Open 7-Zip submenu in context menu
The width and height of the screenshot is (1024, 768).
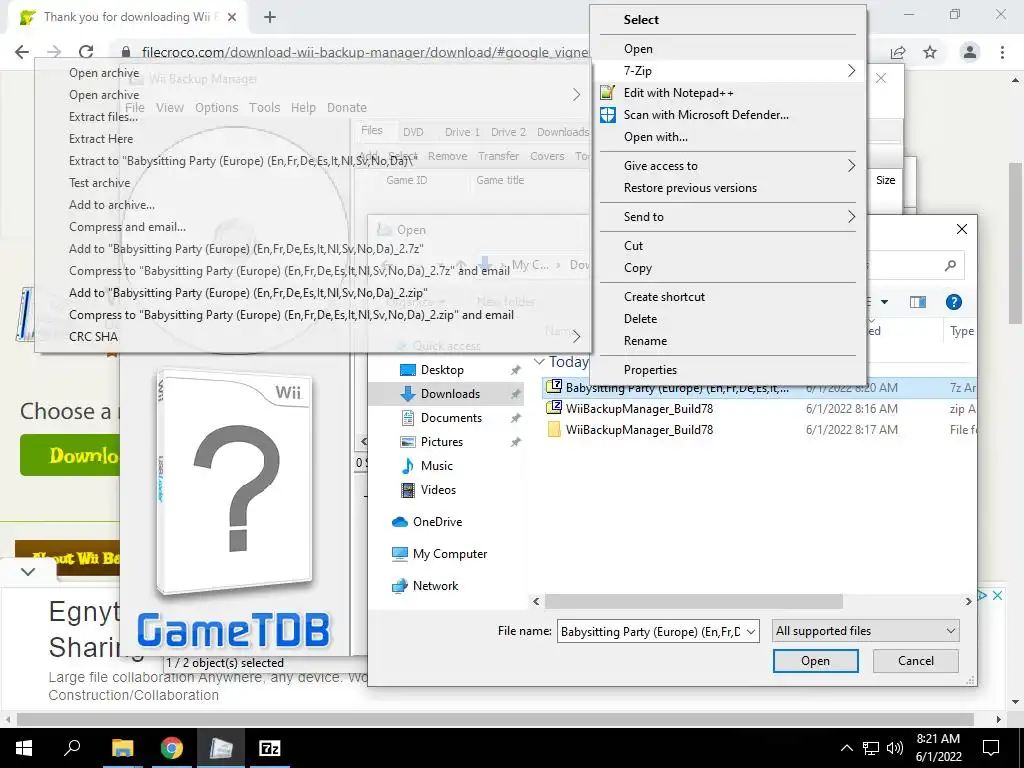point(728,71)
